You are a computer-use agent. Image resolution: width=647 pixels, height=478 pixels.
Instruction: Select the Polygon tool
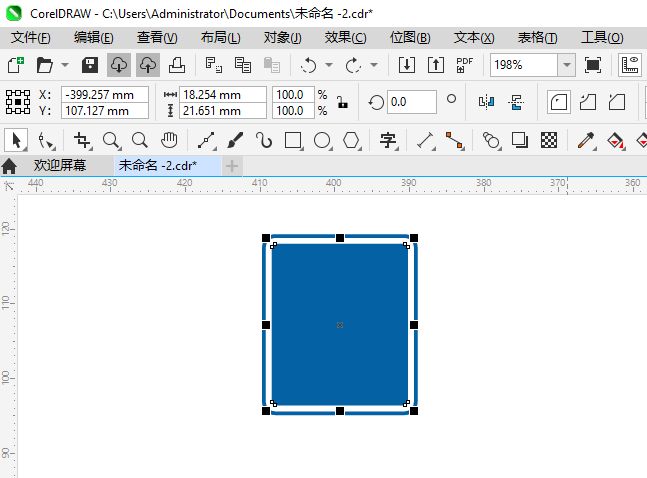(352, 140)
